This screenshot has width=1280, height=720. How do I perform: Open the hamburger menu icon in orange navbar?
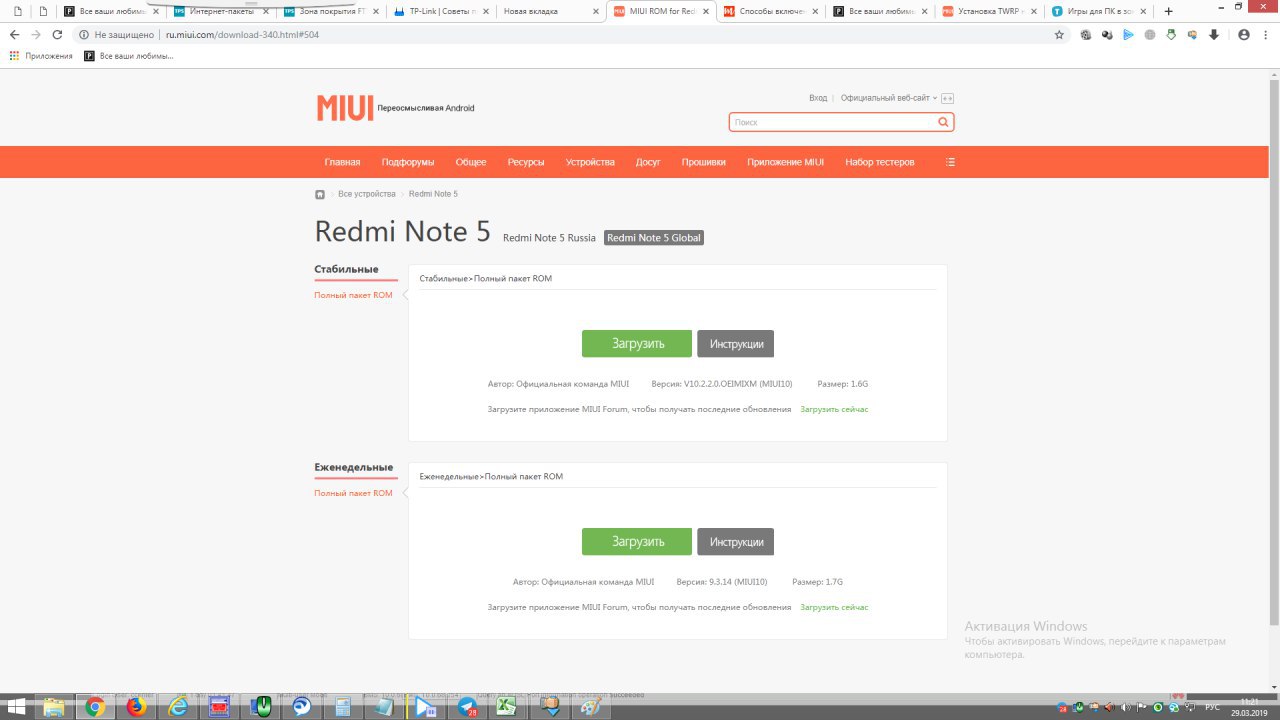click(x=950, y=162)
